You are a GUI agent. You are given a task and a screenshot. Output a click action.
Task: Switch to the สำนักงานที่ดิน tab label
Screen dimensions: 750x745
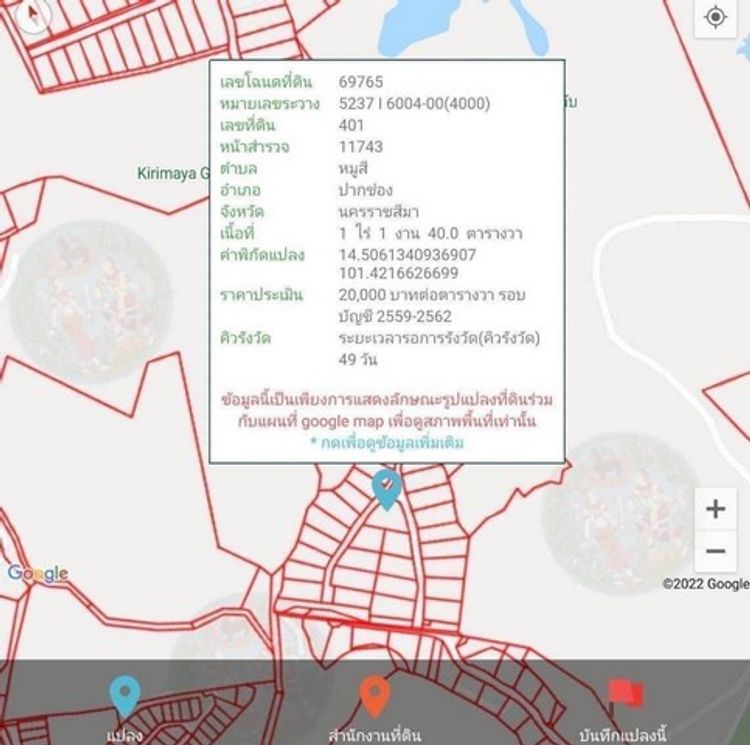tap(373, 735)
